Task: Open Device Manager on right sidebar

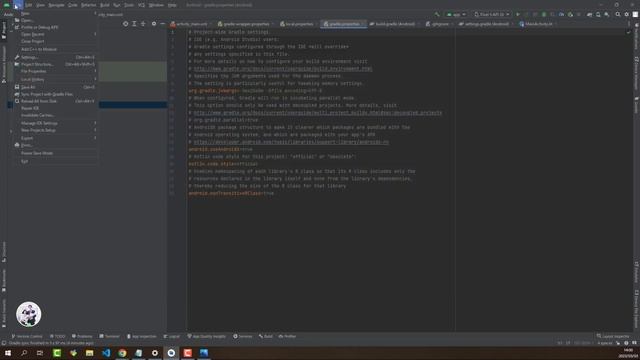Action: pyautogui.click(x=636, y=73)
